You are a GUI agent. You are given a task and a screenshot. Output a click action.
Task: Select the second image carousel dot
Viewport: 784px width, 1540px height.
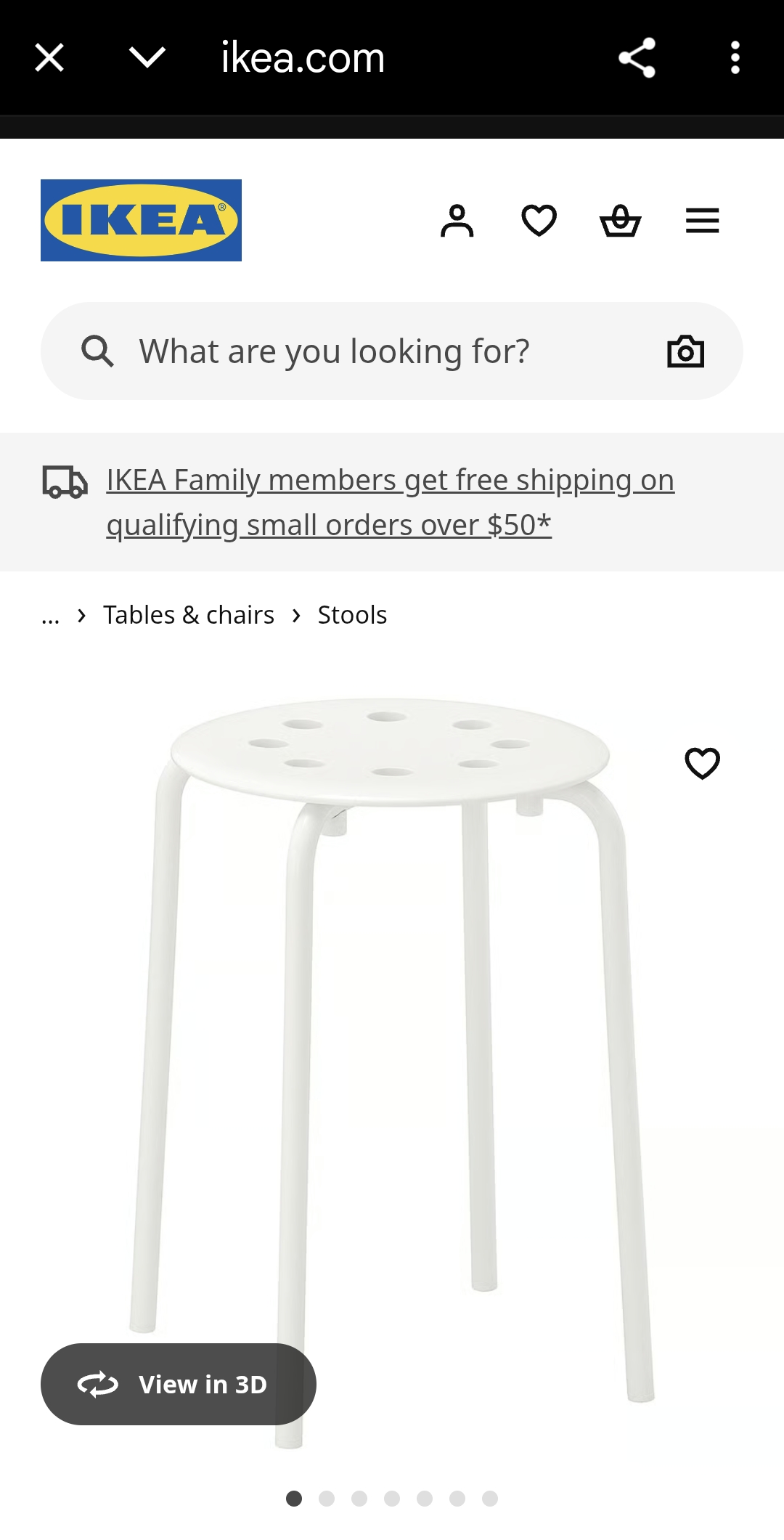click(327, 1499)
